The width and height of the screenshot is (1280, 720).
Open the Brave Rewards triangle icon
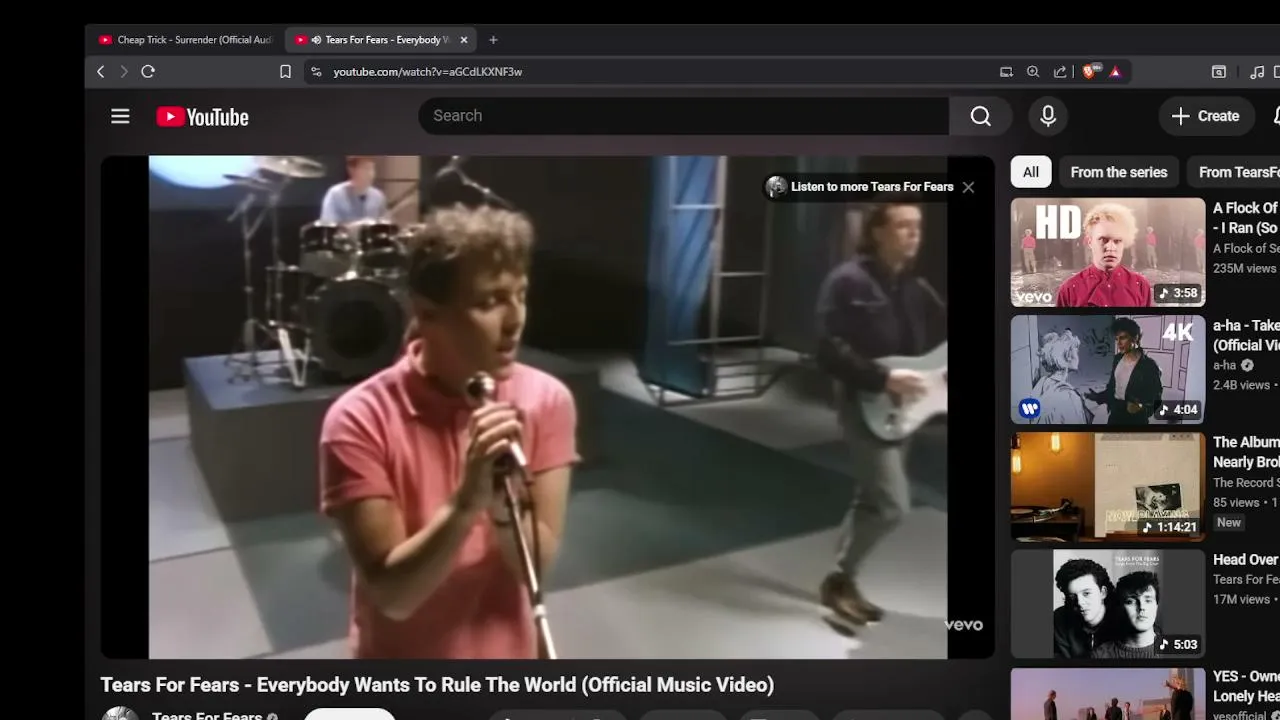pos(1115,72)
